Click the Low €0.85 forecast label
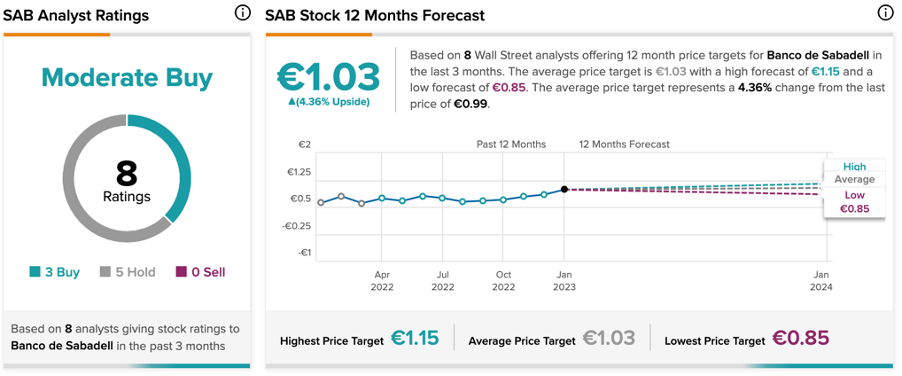Image resolution: width=902 pixels, height=376 pixels. pos(854,202)
